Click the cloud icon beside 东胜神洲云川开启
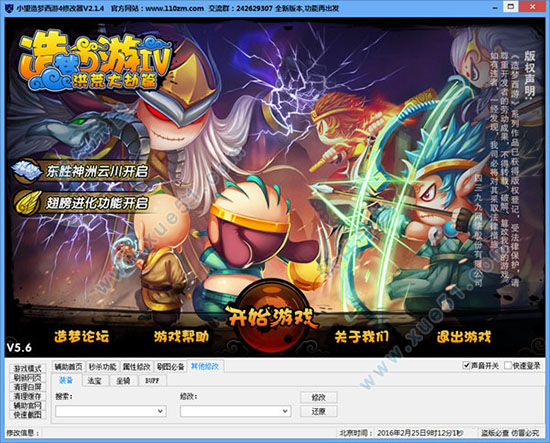The height and width of the screenshot is (443, 550). 26,171
